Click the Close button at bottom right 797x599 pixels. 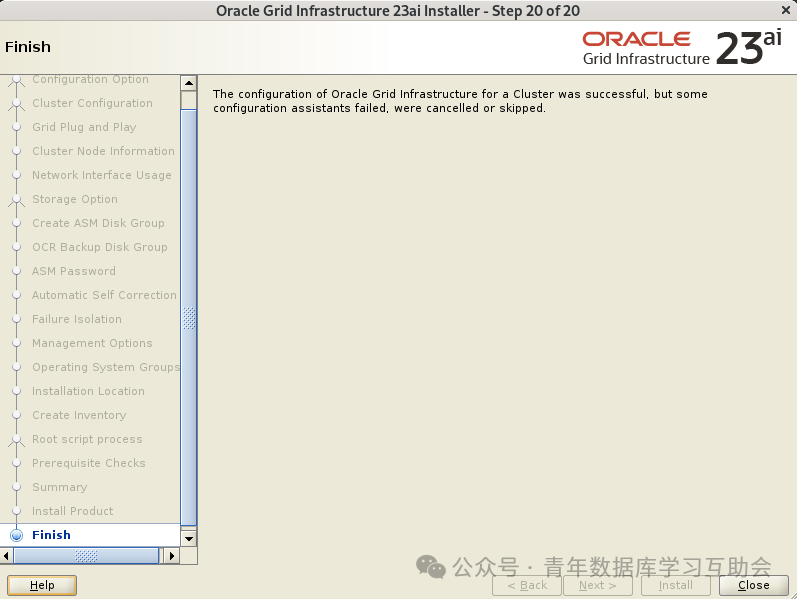click(x=754, y=585)
